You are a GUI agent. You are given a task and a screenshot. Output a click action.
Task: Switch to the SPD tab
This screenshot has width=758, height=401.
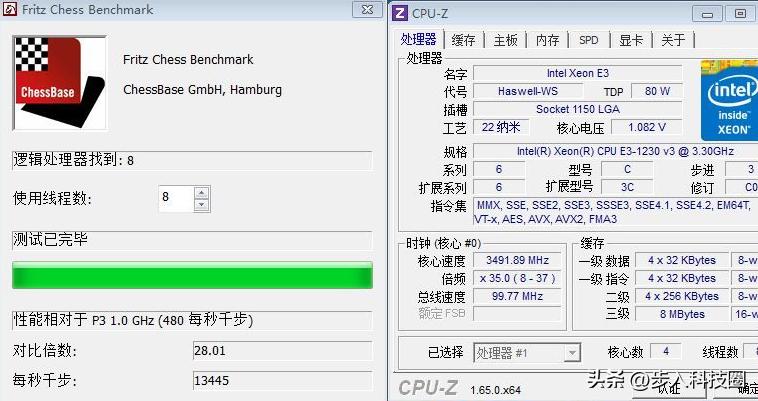589,40
